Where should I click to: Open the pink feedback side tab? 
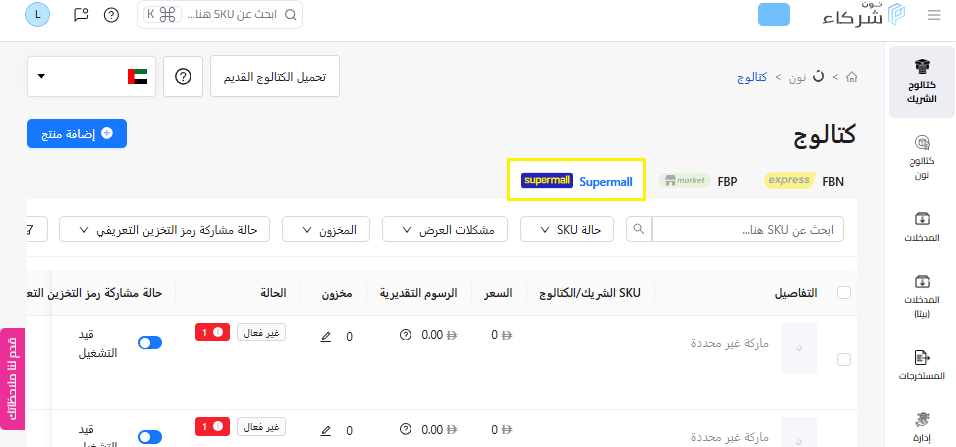pyautogui.click(x=13, y=379)
